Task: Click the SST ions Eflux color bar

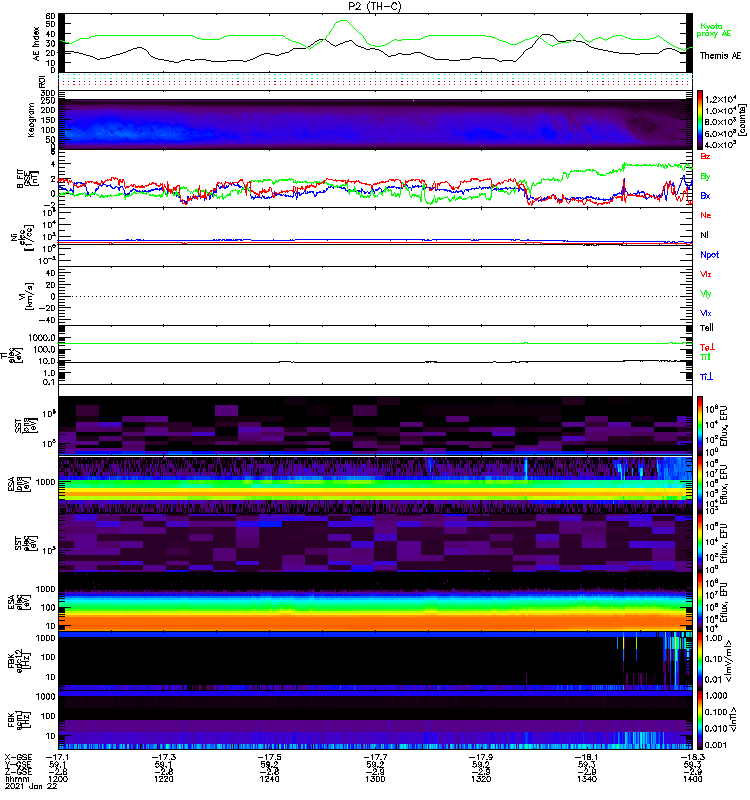Action: (x=700, y=426)
